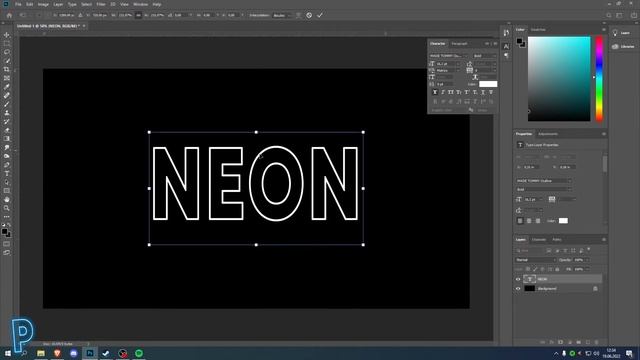This screenshot has height=360, width=640.
Task: Open the Image menu
Action: pyautogui.click(x=43, y=4)
